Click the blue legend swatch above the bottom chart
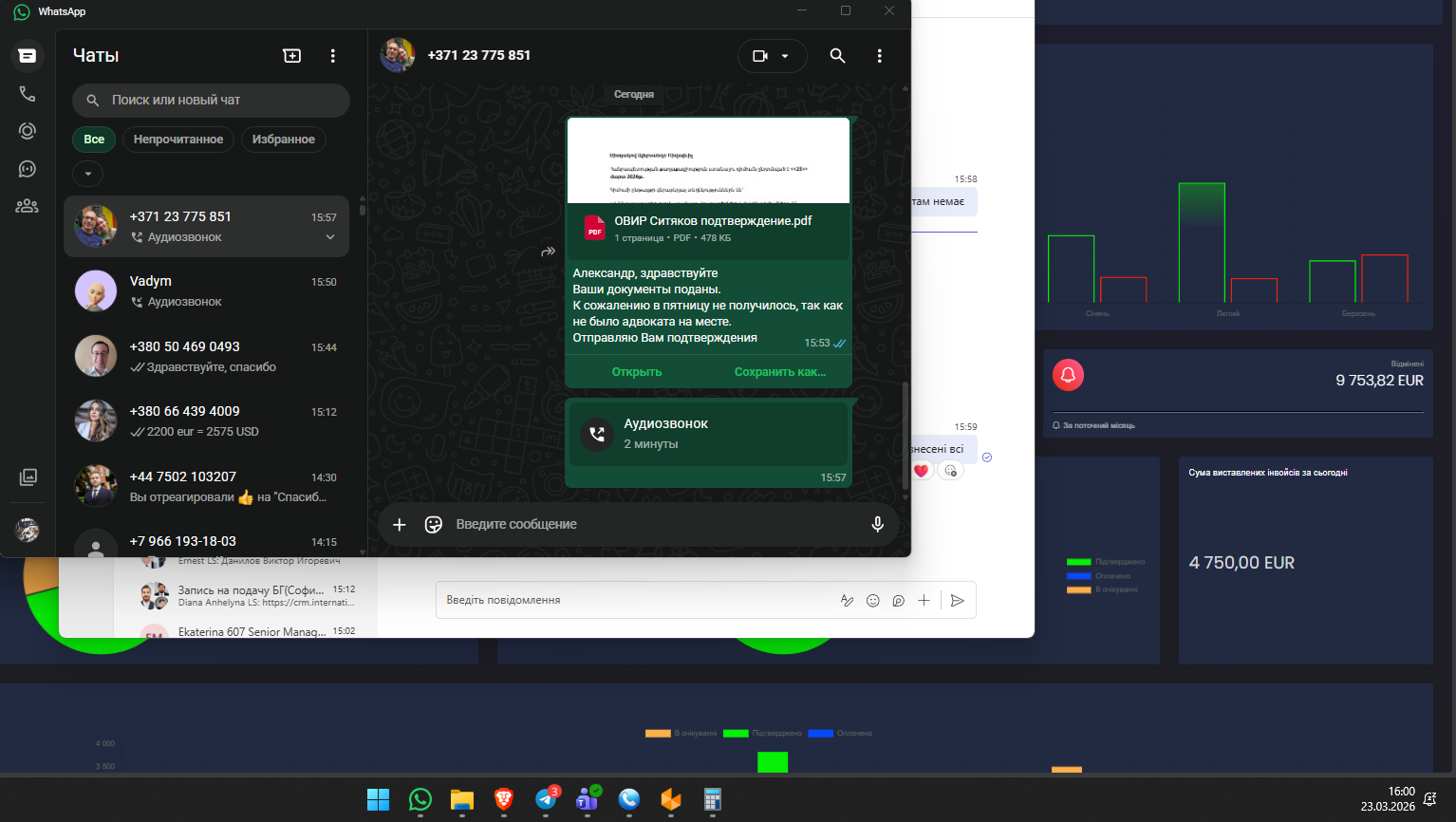Viewport: 1456px width, 822px height. (820, 733)
